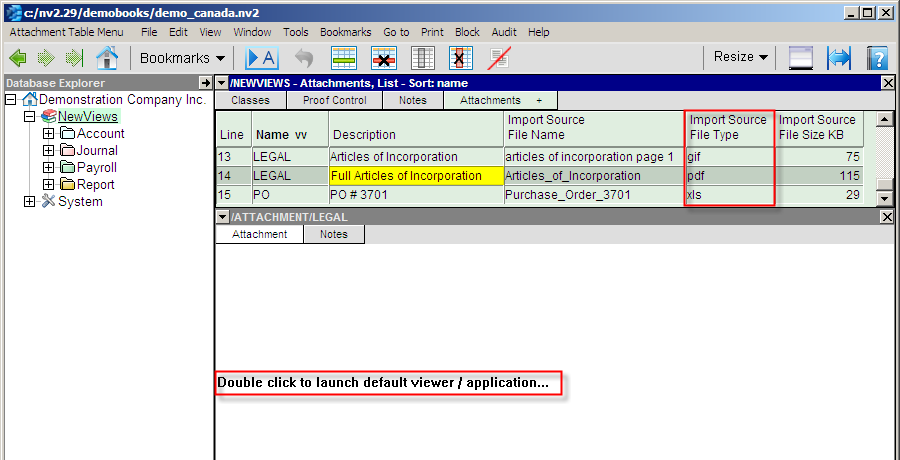Go to Home using house icon
The width and height of the screenshot is (900, 460).
(x=106, y=58)
